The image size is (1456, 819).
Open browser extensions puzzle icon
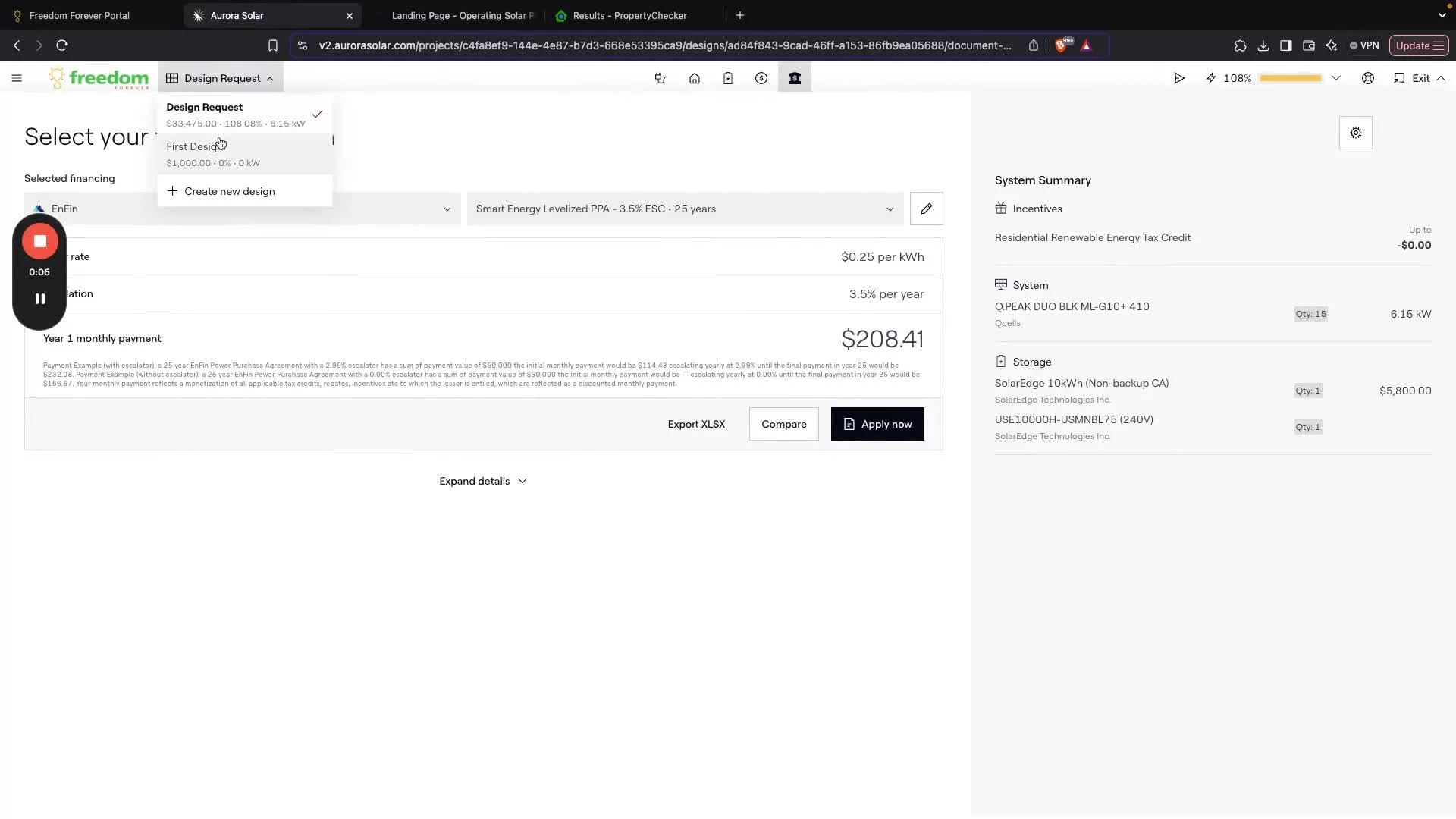(x=1240, y=45)
